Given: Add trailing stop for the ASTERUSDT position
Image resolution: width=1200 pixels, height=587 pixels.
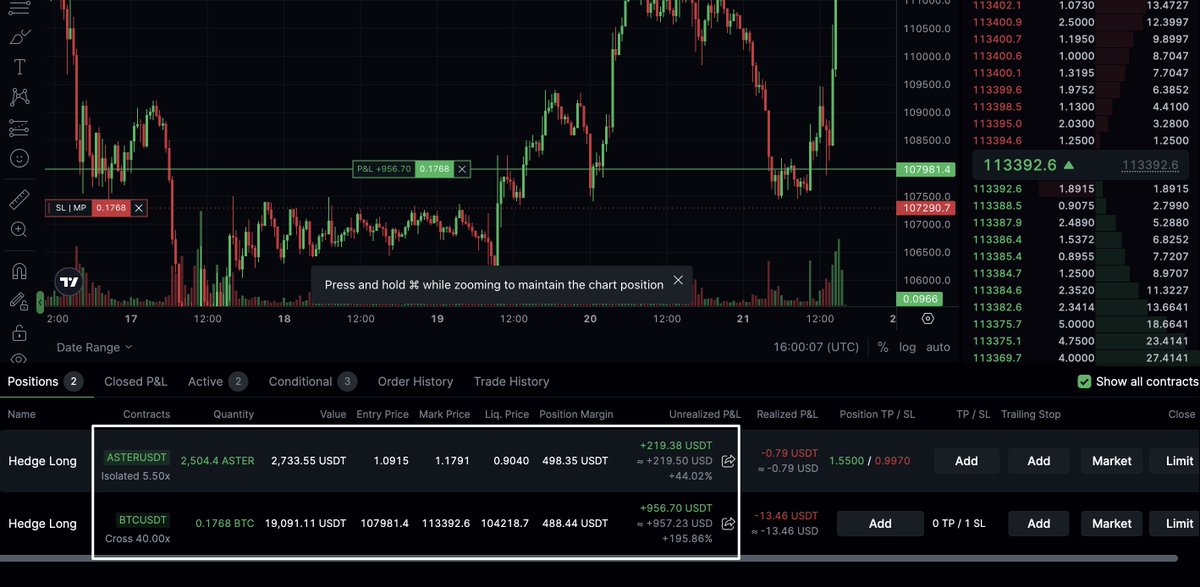Looking at the screenshot, I should [x=1039, y=461].
